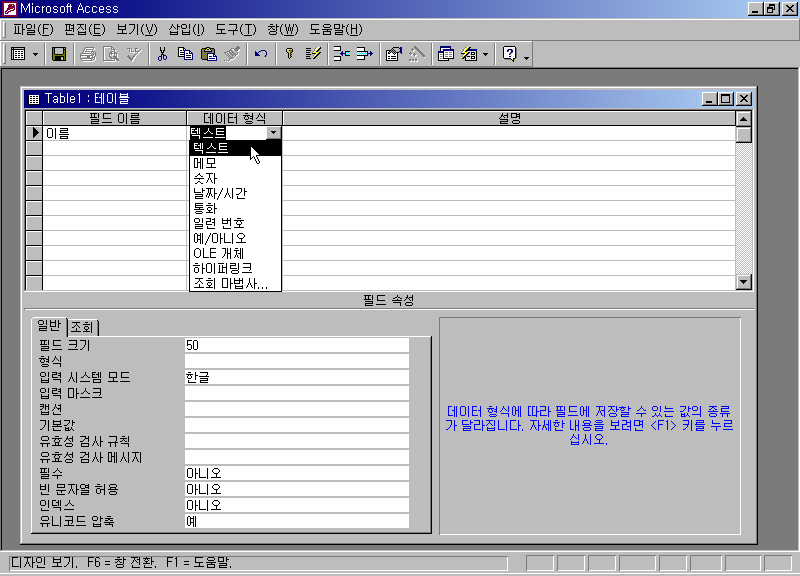Screen dimensions: 800x576
Task: Maximize the Table1 : 테이블 window
Action: click(726, 98)
